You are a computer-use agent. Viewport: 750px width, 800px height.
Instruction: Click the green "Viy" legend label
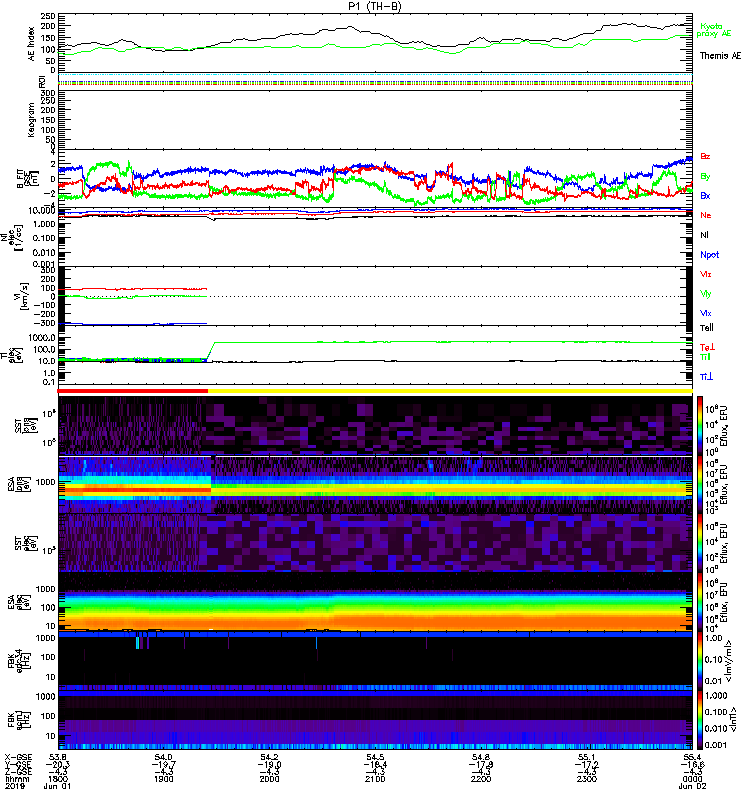coord(705,294)
